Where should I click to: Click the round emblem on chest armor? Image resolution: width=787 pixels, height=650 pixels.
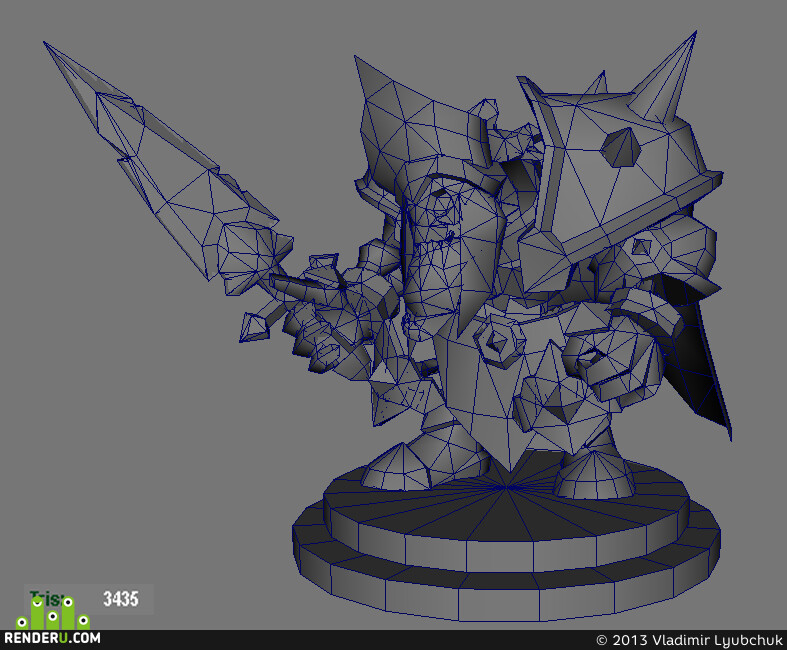[x=498, y=339]
